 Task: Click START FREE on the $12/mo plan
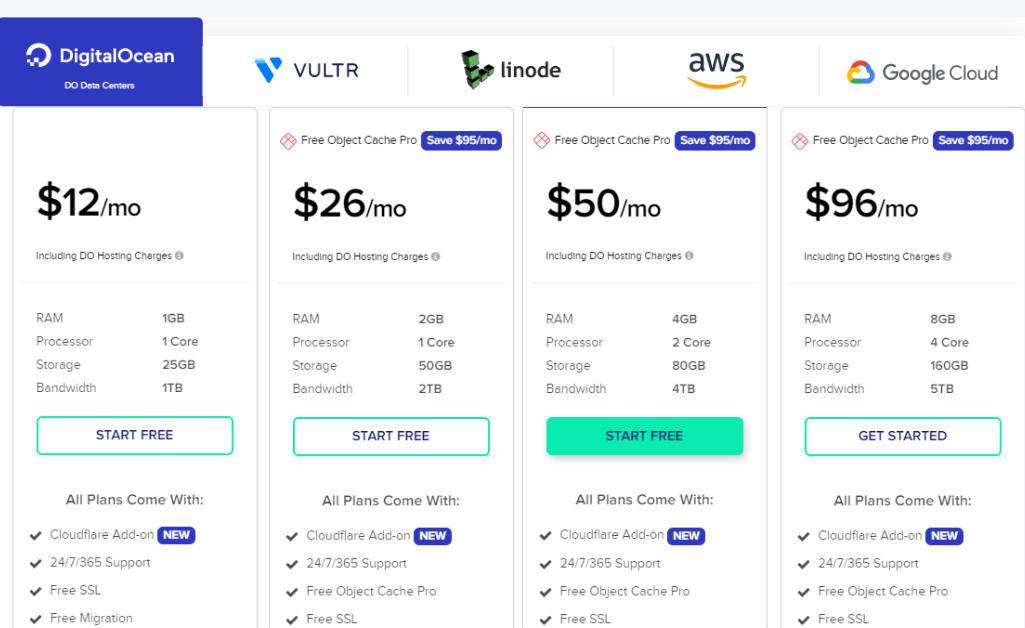coord(135,435)
